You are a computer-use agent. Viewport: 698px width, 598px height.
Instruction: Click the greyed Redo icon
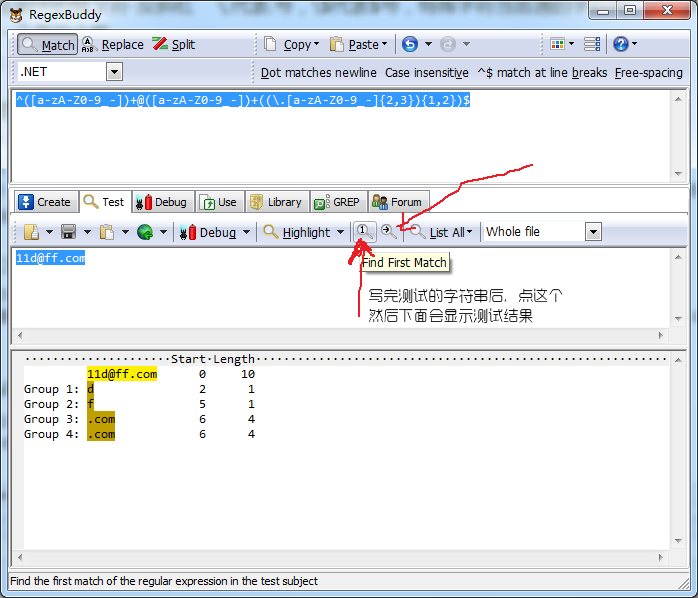(x=448, y=44)
